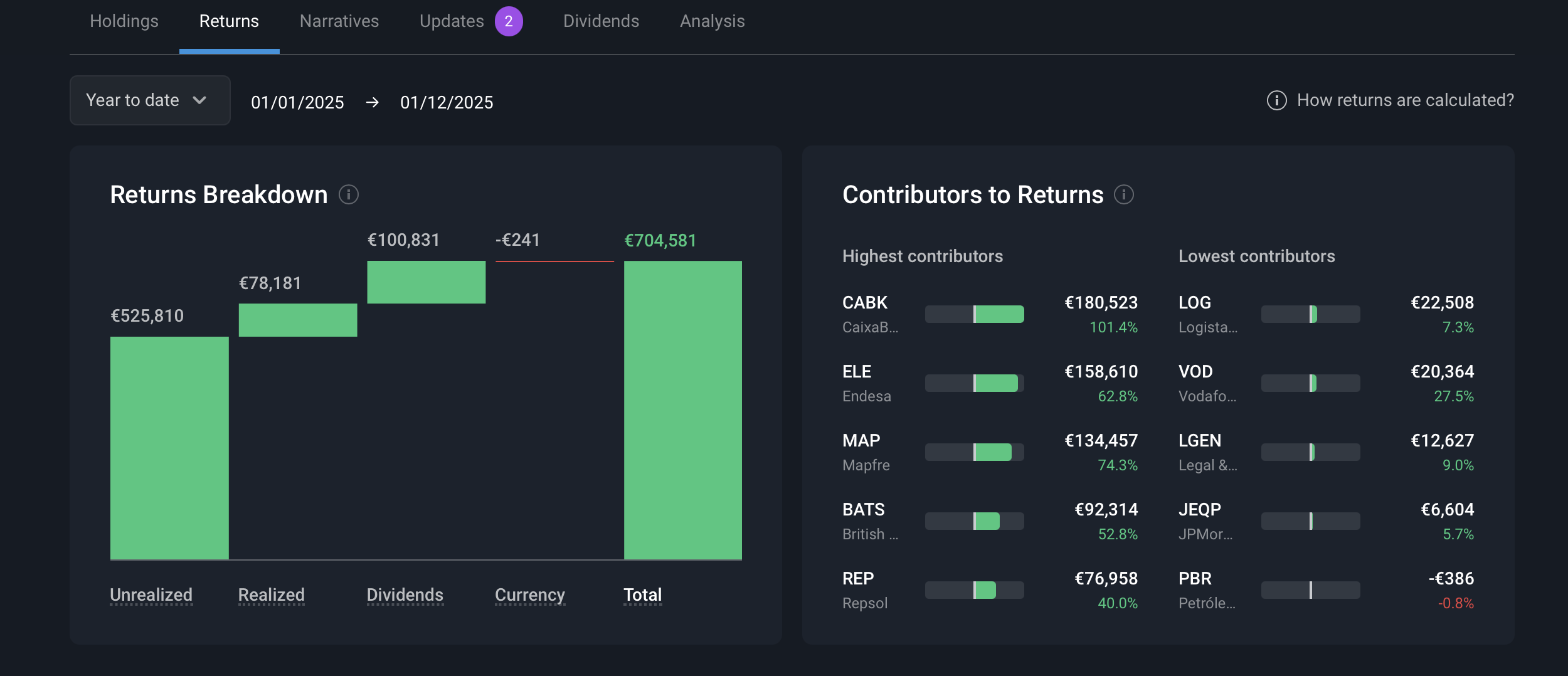Click the arrow between the two dates
Image resolution: width=1568 pixels, height=676 pixels.
pyautogui.click(x=373, y=102)
